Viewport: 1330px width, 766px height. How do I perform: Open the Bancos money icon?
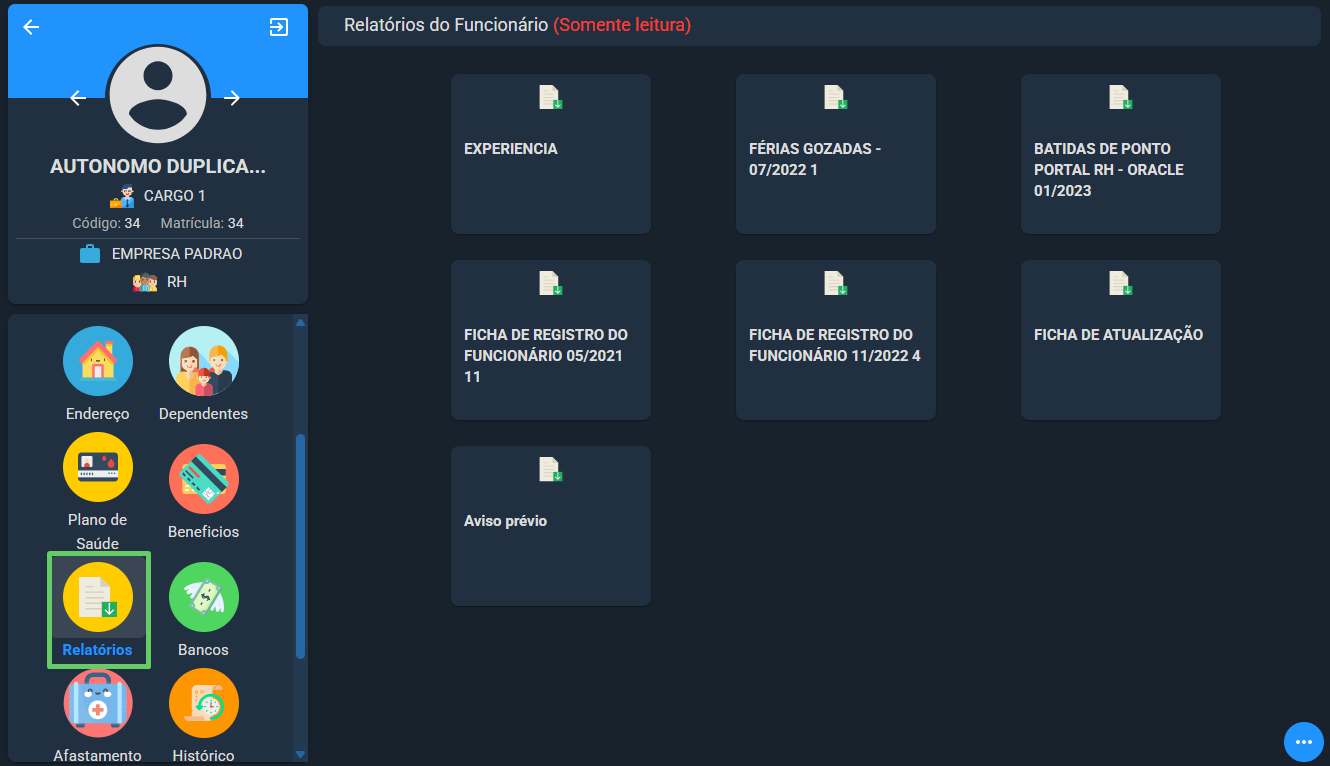click(x=204, y=597)
